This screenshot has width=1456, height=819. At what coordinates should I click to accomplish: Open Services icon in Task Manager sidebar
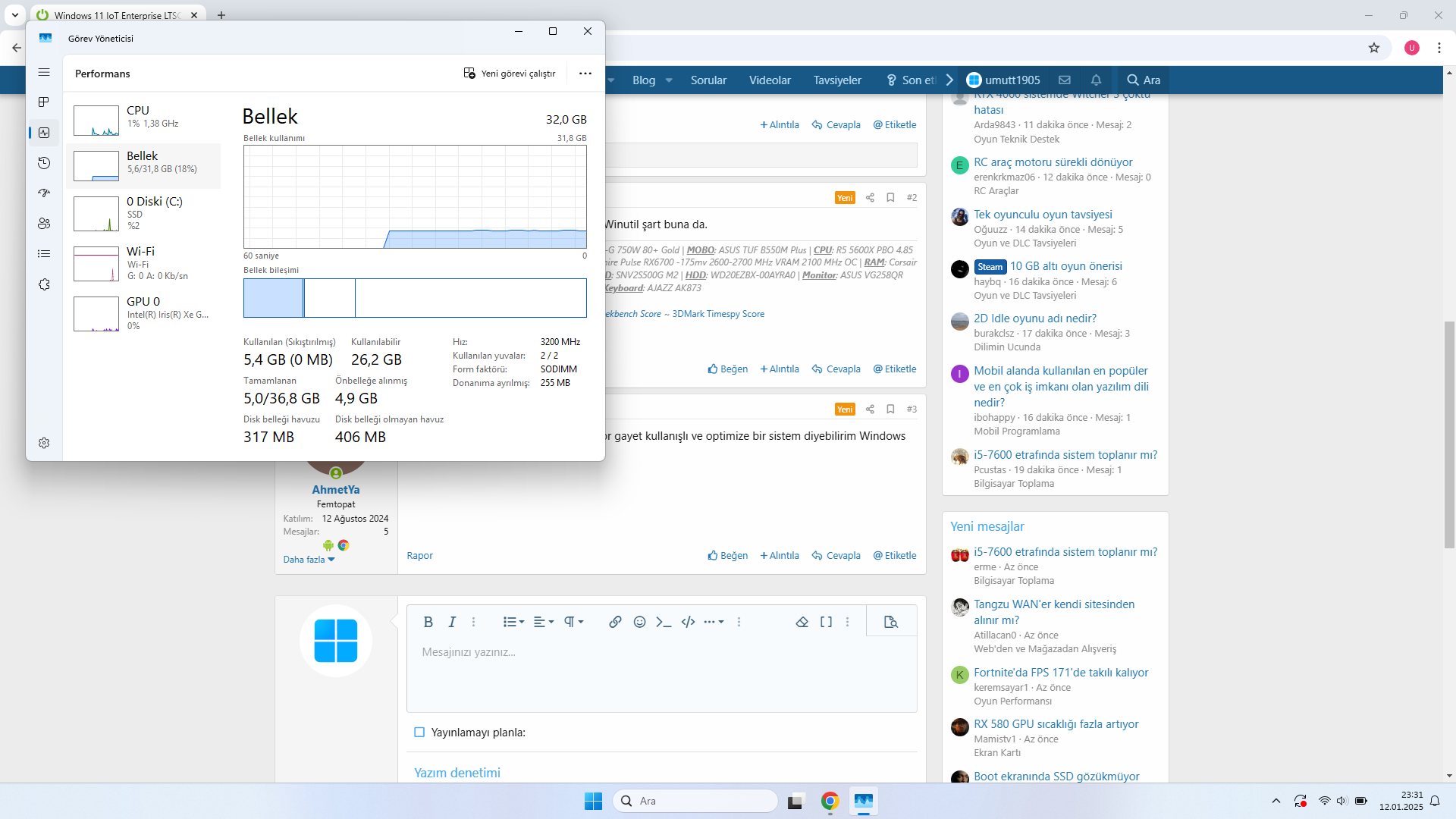tap(44, 284)
